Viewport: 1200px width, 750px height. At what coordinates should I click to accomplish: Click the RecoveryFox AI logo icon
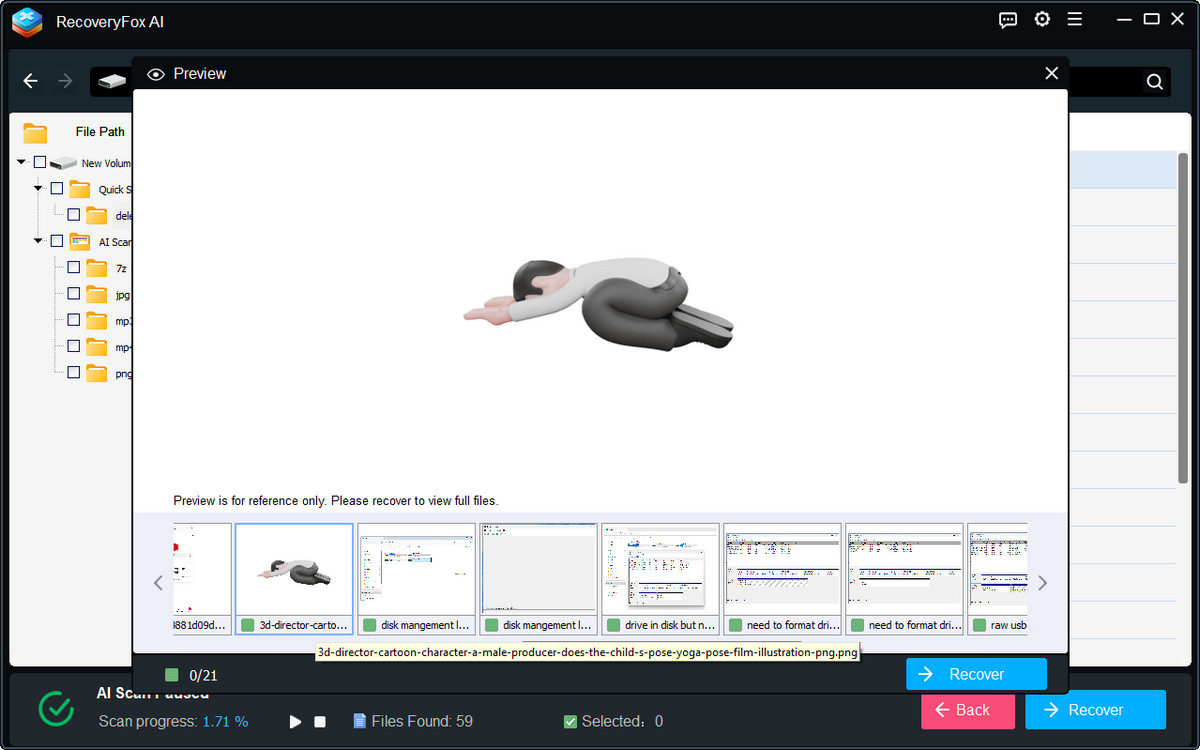click(27, 21)
